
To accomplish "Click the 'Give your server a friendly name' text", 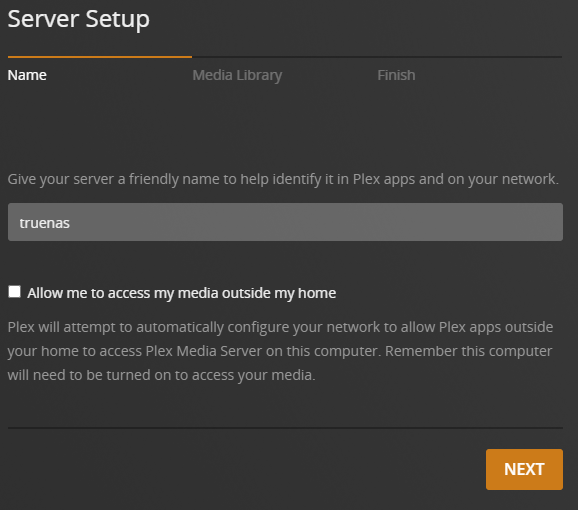I will [x=283, y=179].
